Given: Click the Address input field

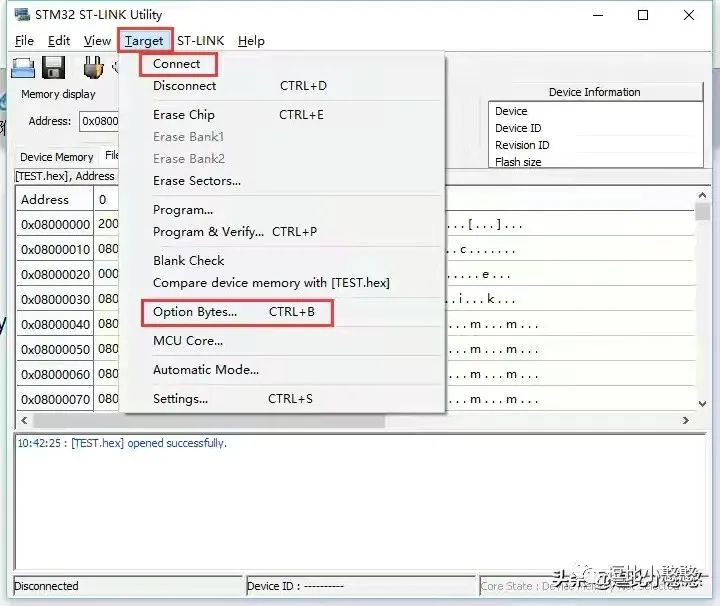Looking at the screenshot, I should [99, 121].
